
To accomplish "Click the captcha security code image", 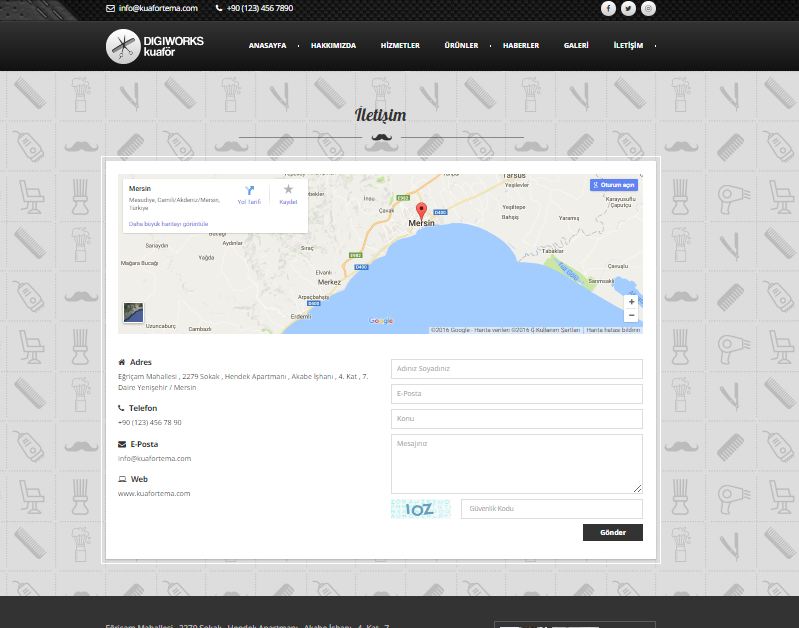I will [x=420, y=509].
